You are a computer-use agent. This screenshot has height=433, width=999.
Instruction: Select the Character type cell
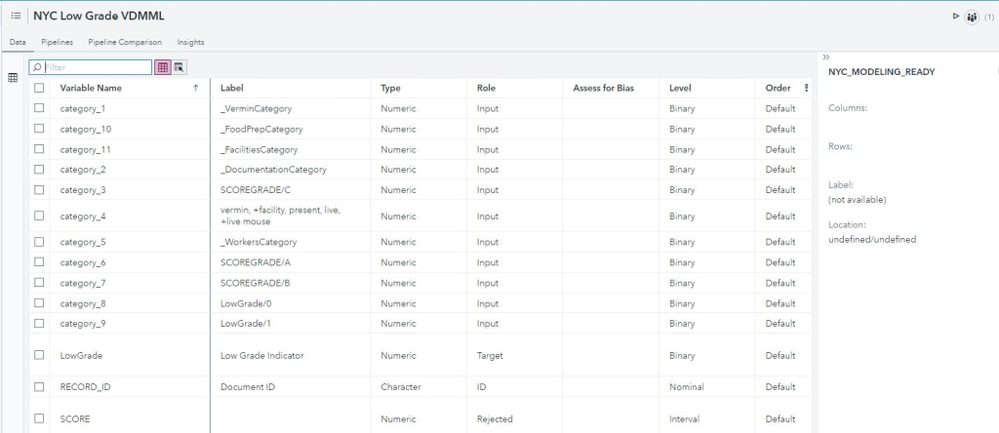(401, 387)
